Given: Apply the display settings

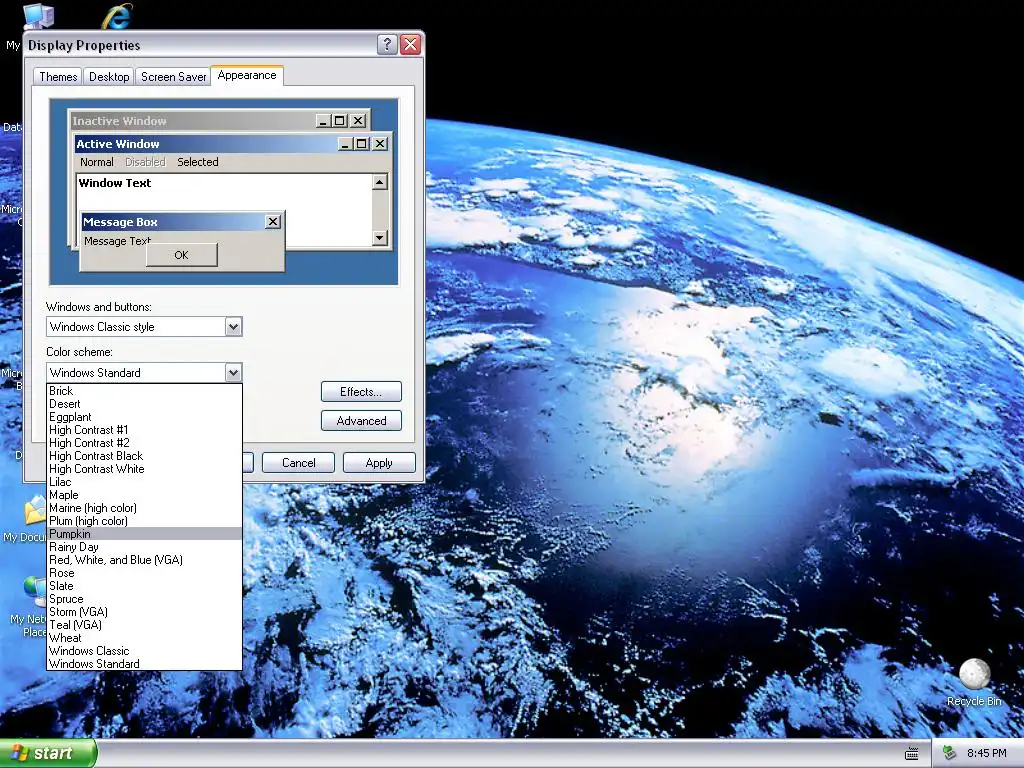Looking at the screenshot, I should [x=379, y=462].
